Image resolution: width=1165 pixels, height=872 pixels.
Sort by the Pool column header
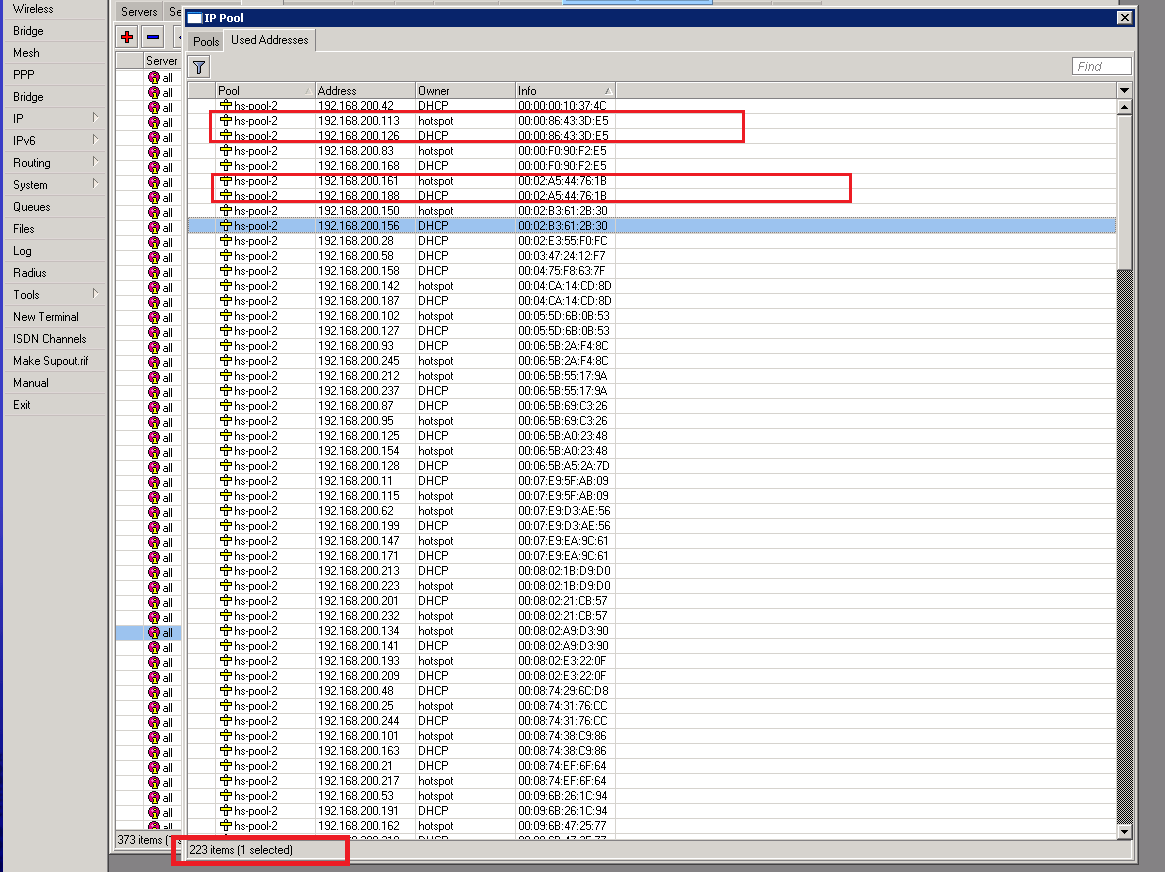tap(265, 91)
